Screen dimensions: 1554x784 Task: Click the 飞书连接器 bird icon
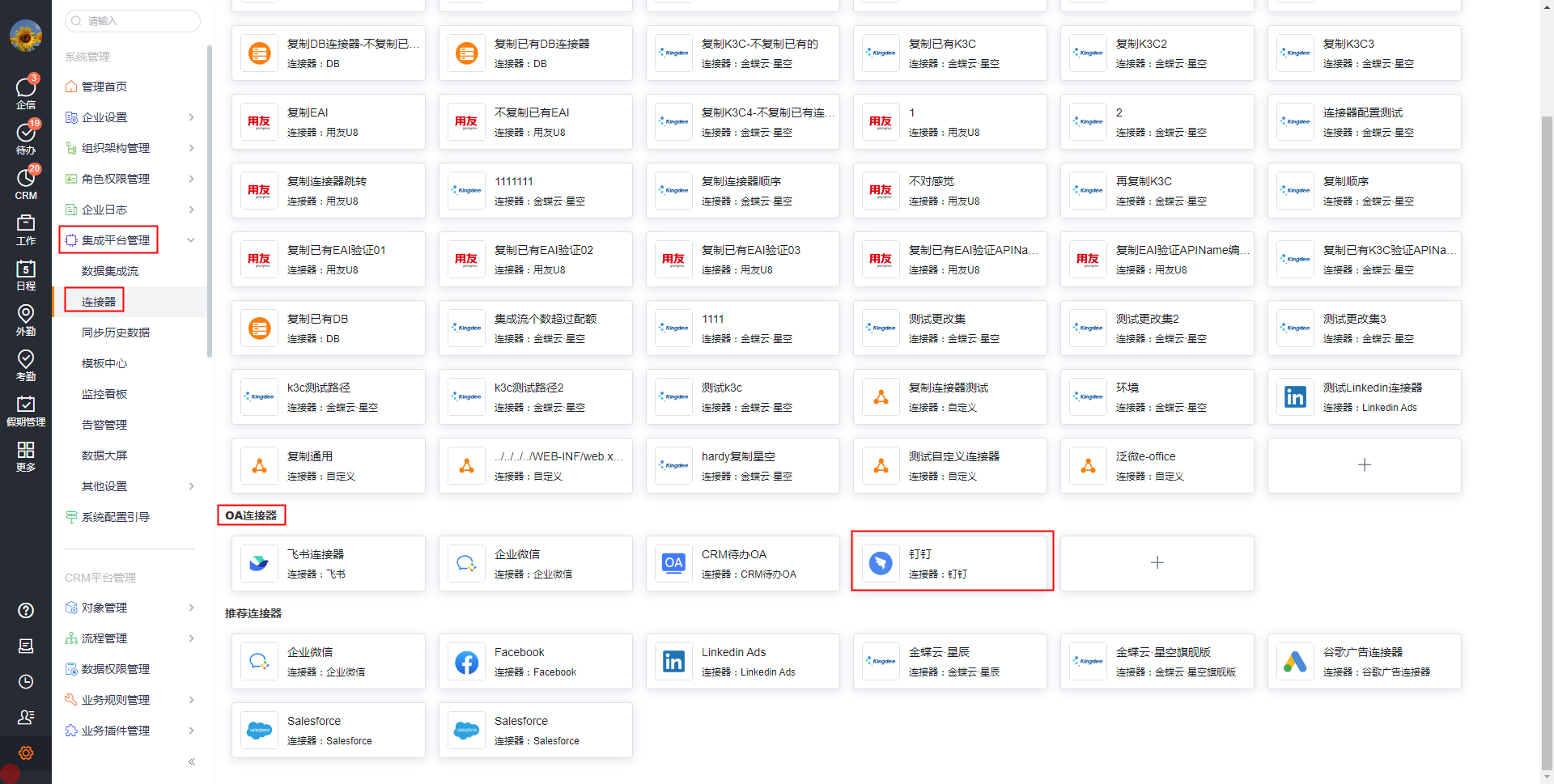(x=259, y=563)
